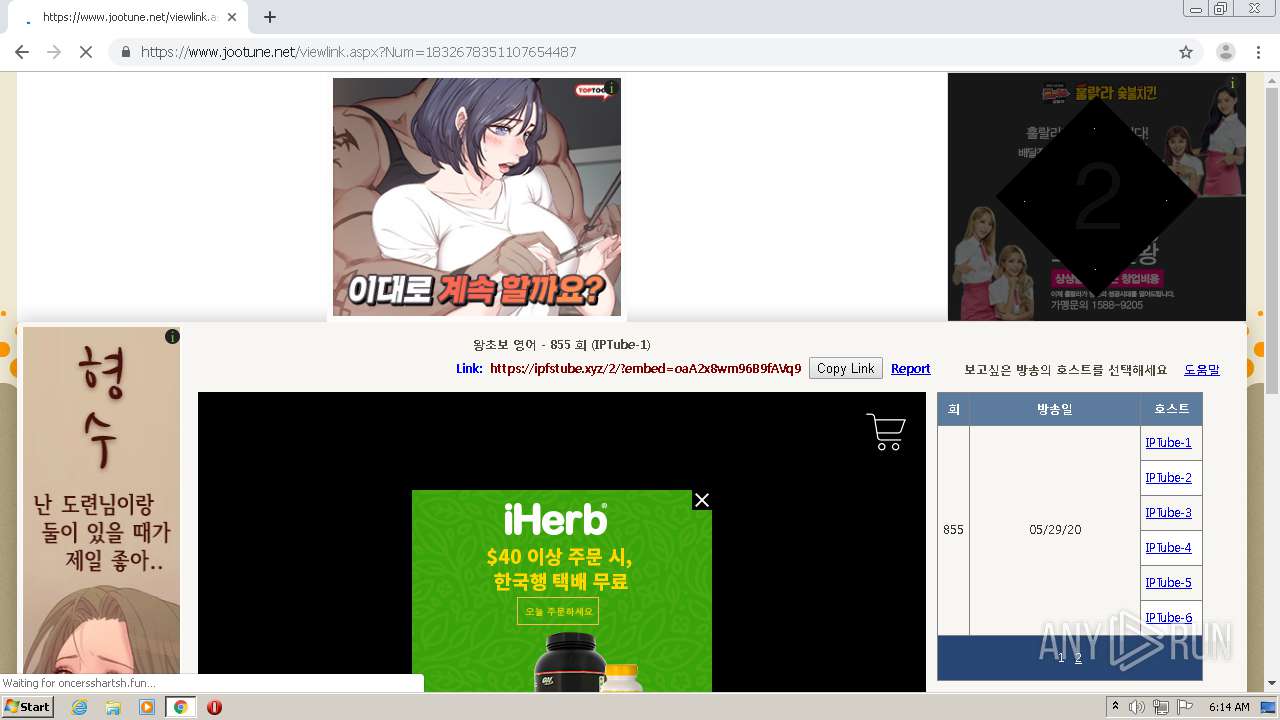Click the Copy Link button

pyautogui.click(x=846, y=369)
